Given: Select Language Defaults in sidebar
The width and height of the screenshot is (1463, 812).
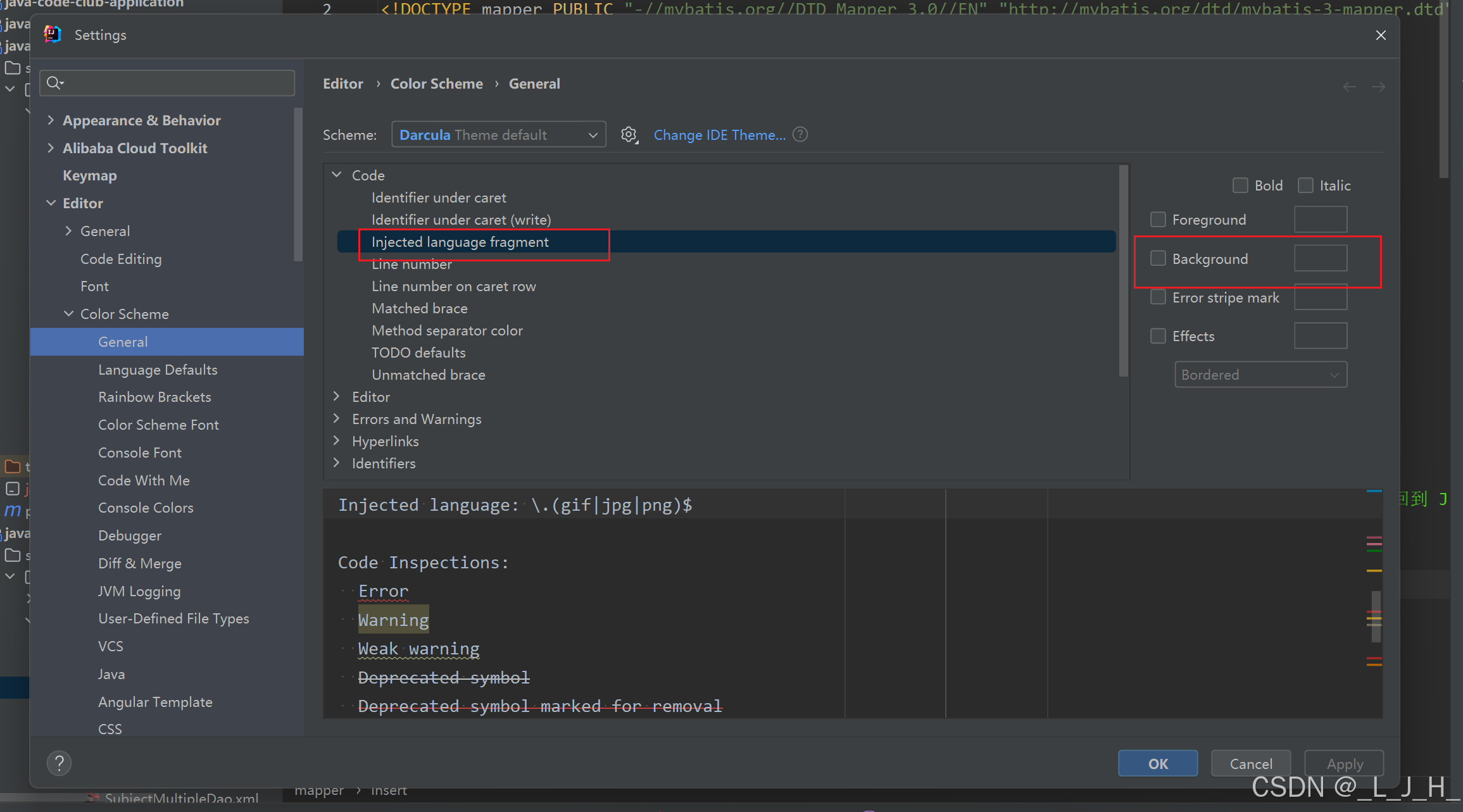Looking at the screenshot, I should coord(158,370).
